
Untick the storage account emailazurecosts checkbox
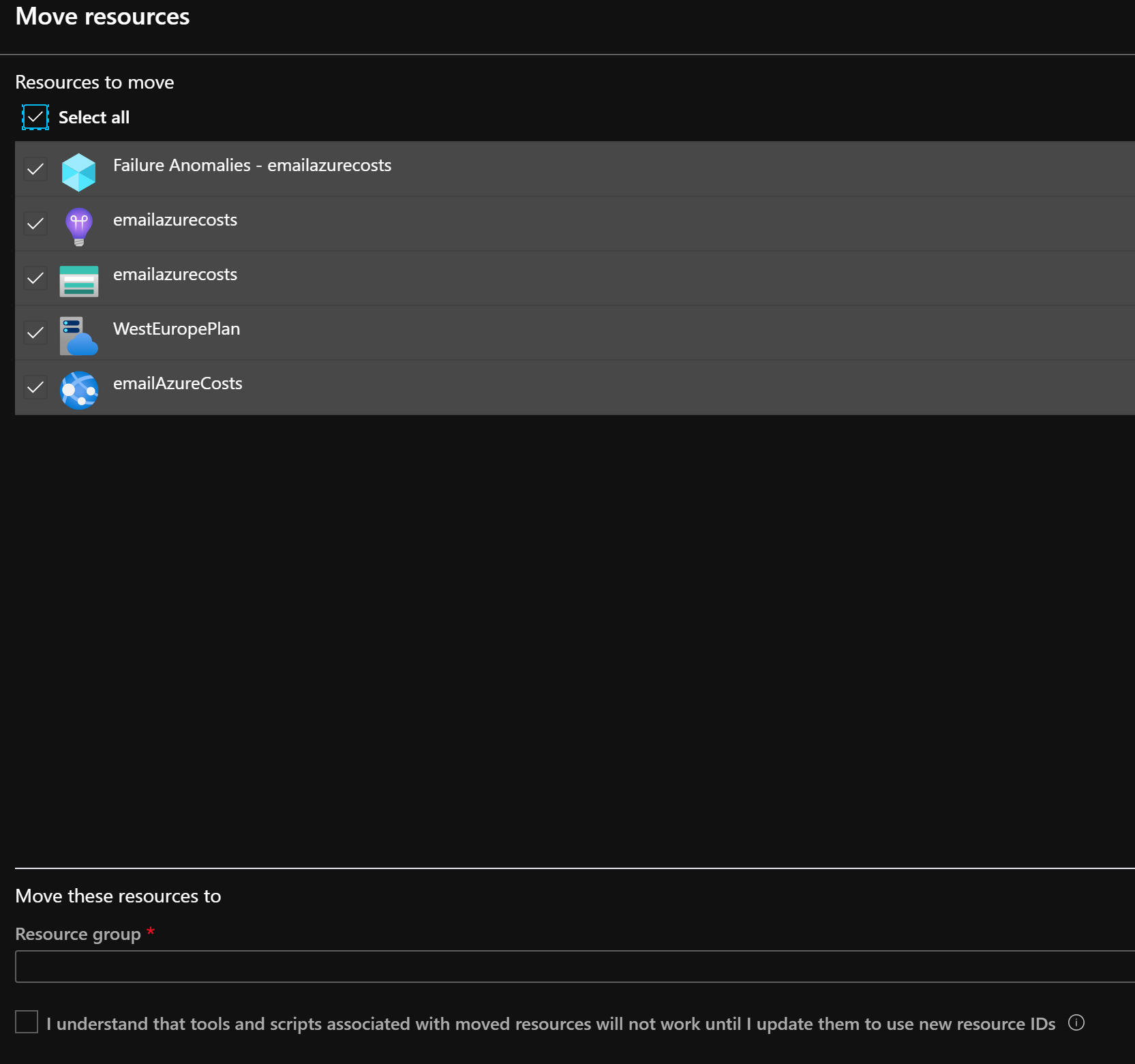pos(35,278)
